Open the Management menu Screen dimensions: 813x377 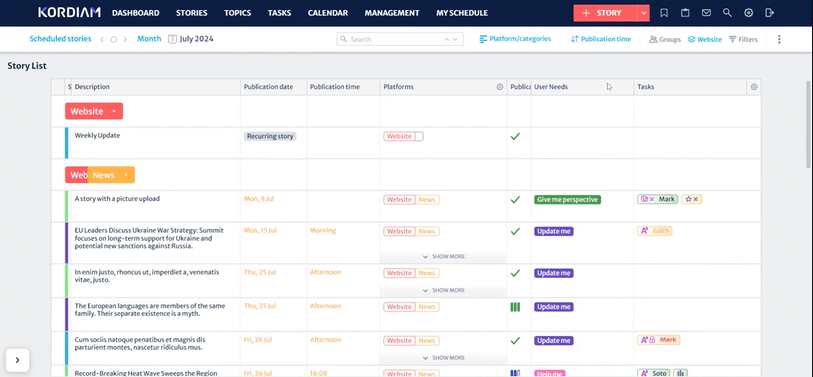click(392, 13)
